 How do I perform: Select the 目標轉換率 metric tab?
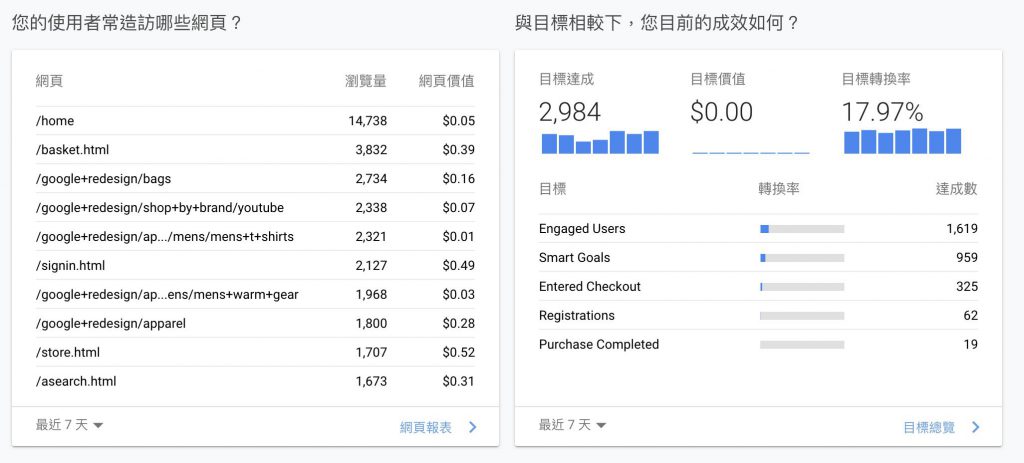(x=876, y=79)
